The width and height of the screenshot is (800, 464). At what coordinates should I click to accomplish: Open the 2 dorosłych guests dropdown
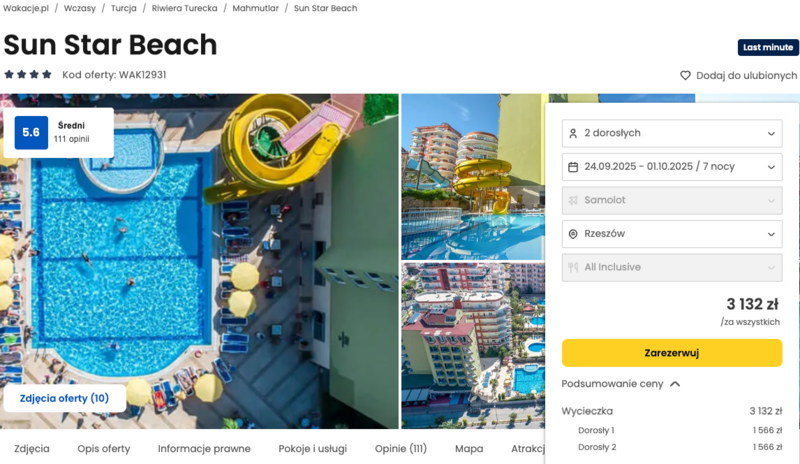pos(672,133)
